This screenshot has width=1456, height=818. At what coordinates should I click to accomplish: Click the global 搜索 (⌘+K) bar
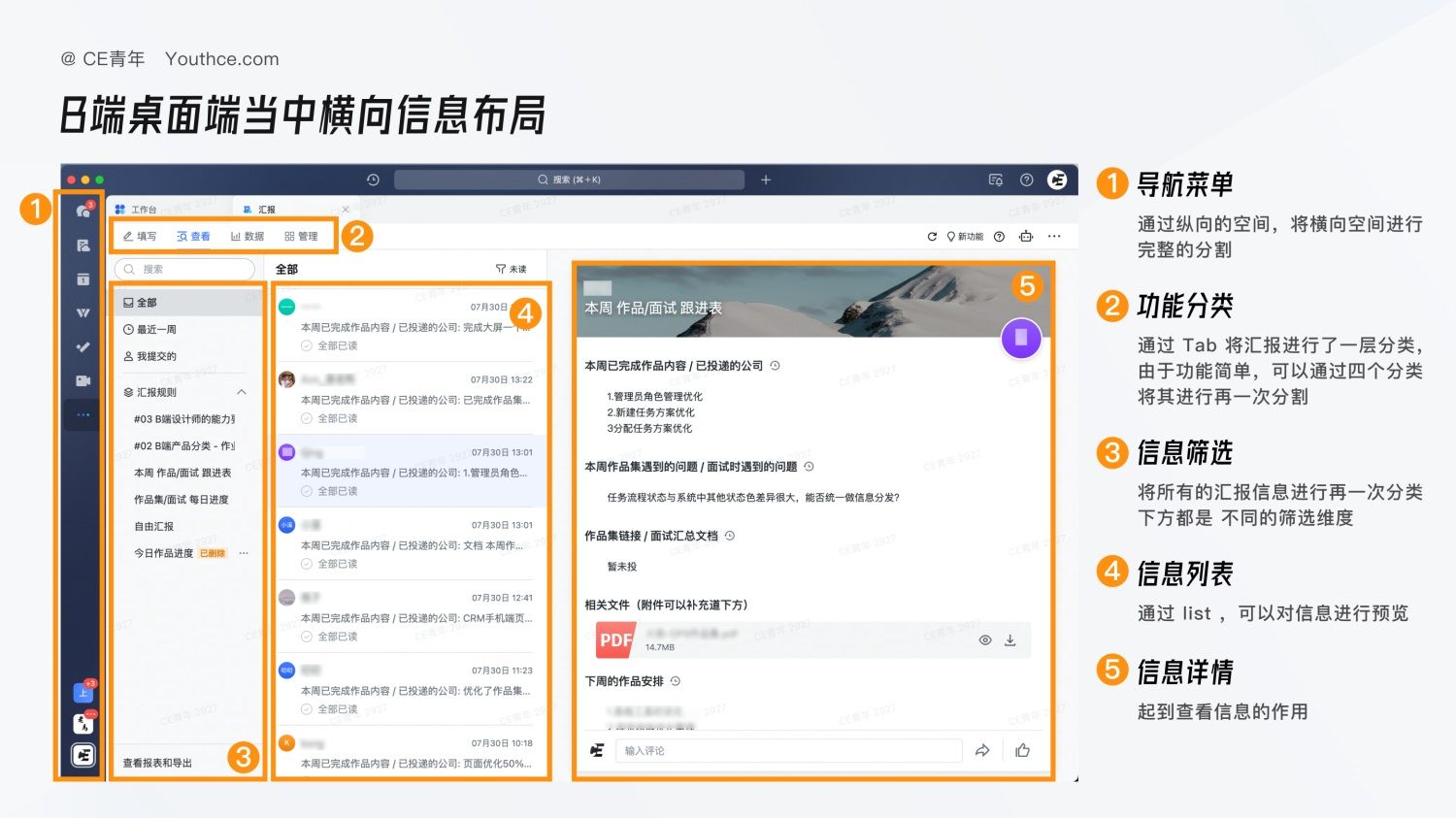click(x=569, y=180)
